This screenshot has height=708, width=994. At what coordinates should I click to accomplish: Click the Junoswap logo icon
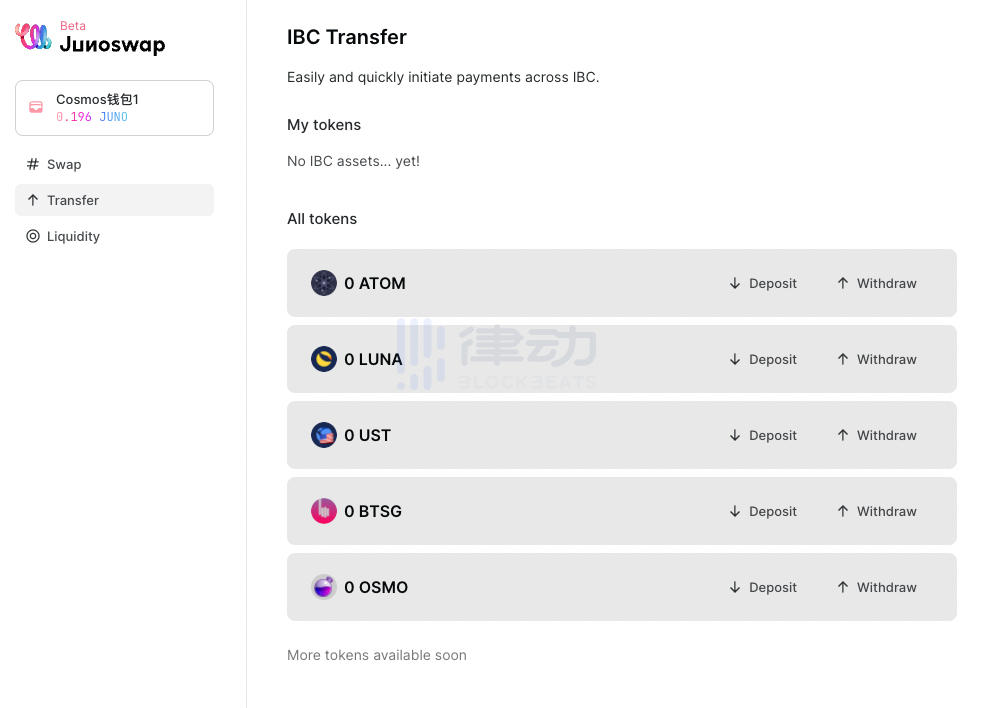[33, 37]
